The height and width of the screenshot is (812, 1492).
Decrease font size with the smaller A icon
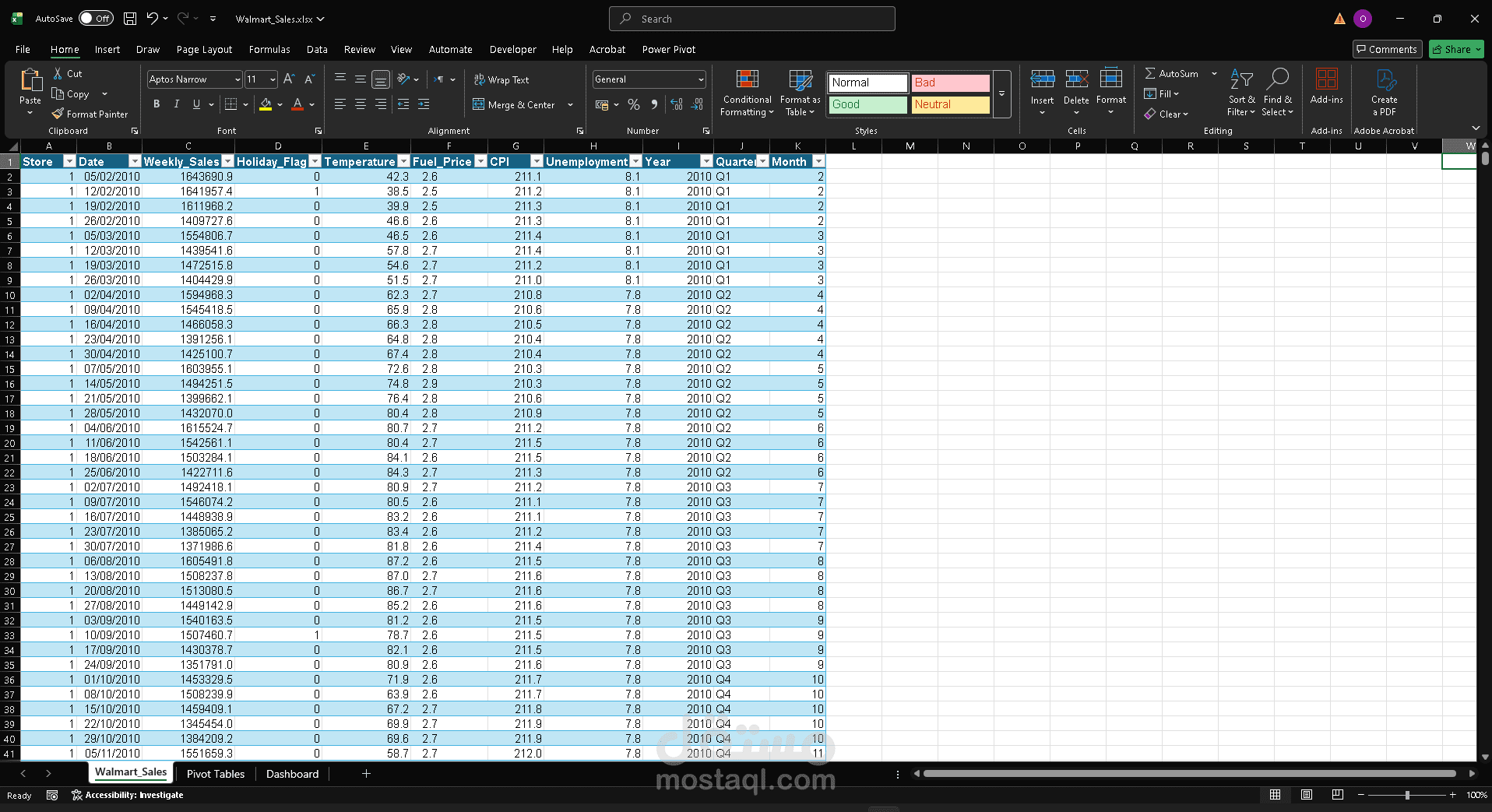309,79
